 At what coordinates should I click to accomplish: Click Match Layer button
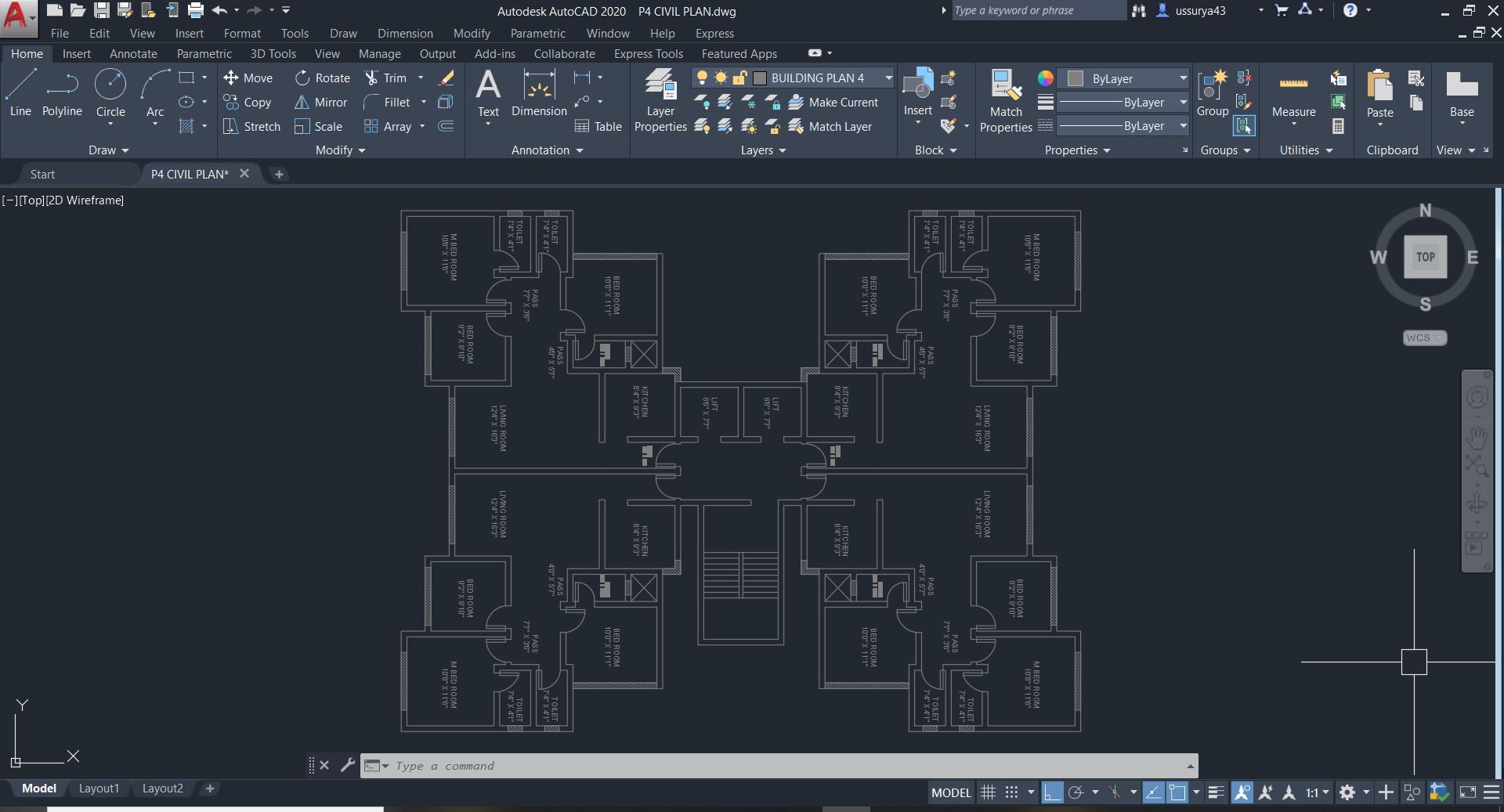[830, 126]
